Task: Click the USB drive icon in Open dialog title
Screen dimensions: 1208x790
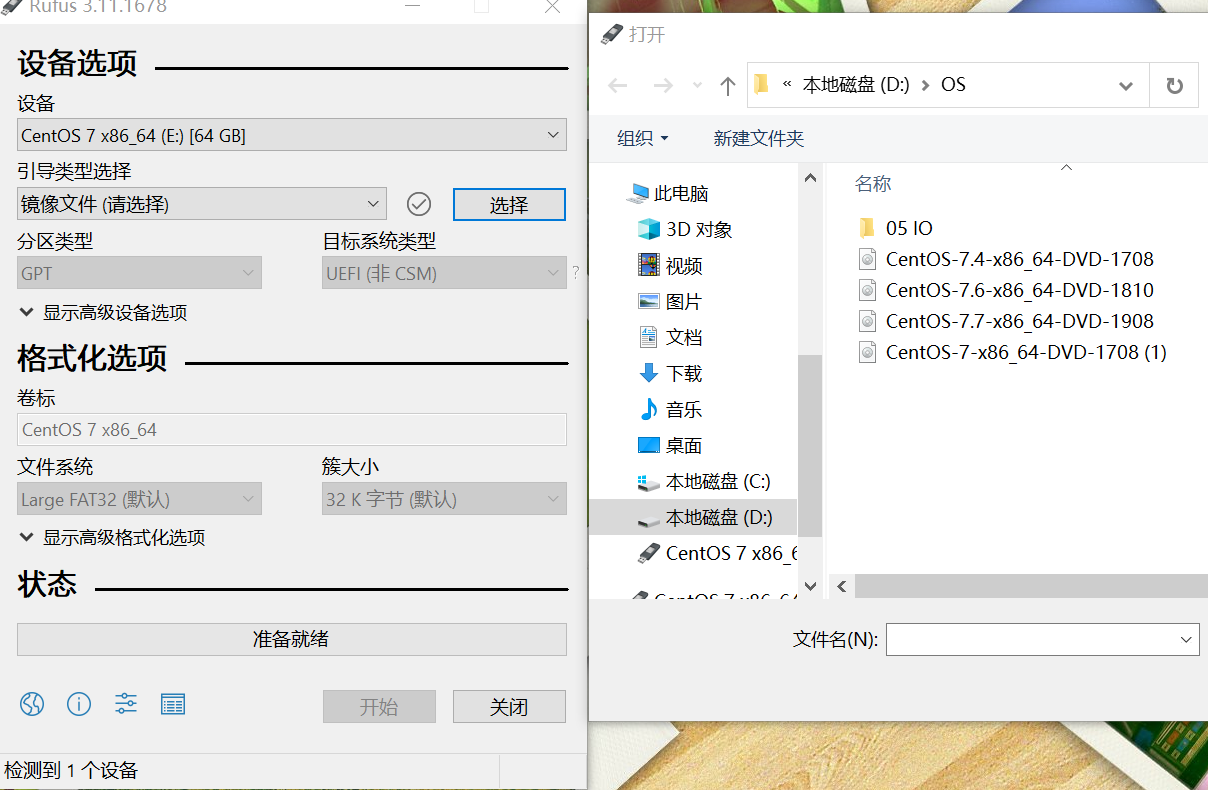Action: pos(611,34)
